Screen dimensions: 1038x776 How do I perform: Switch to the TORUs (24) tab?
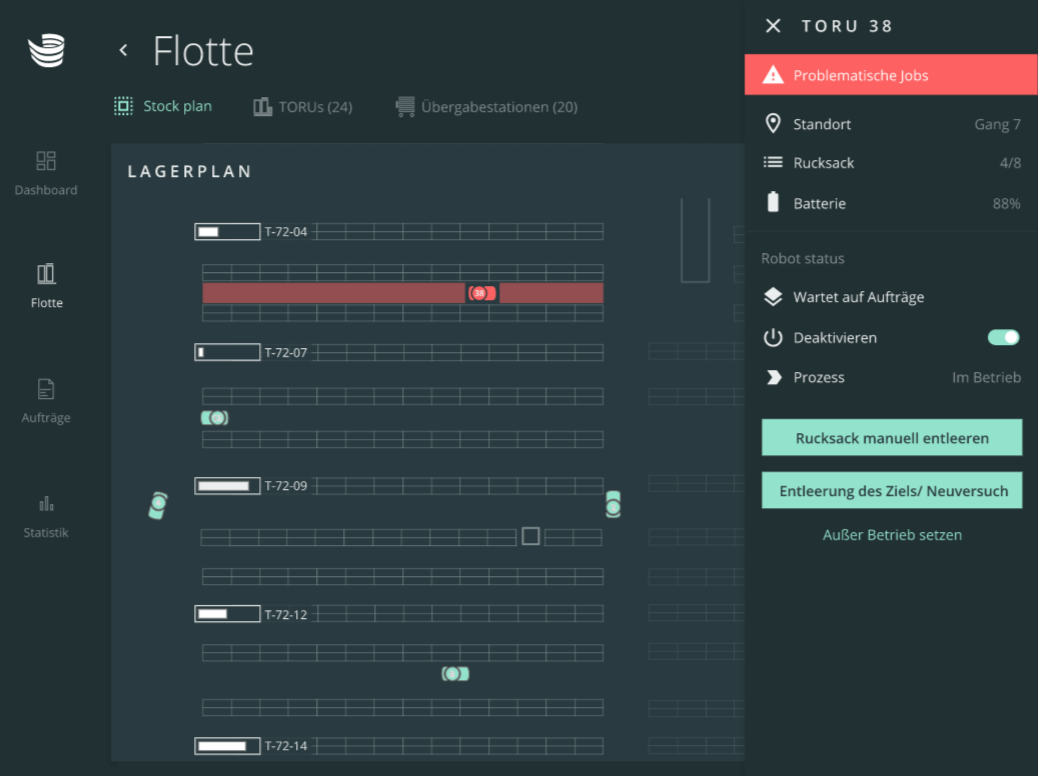coord(302,107)
